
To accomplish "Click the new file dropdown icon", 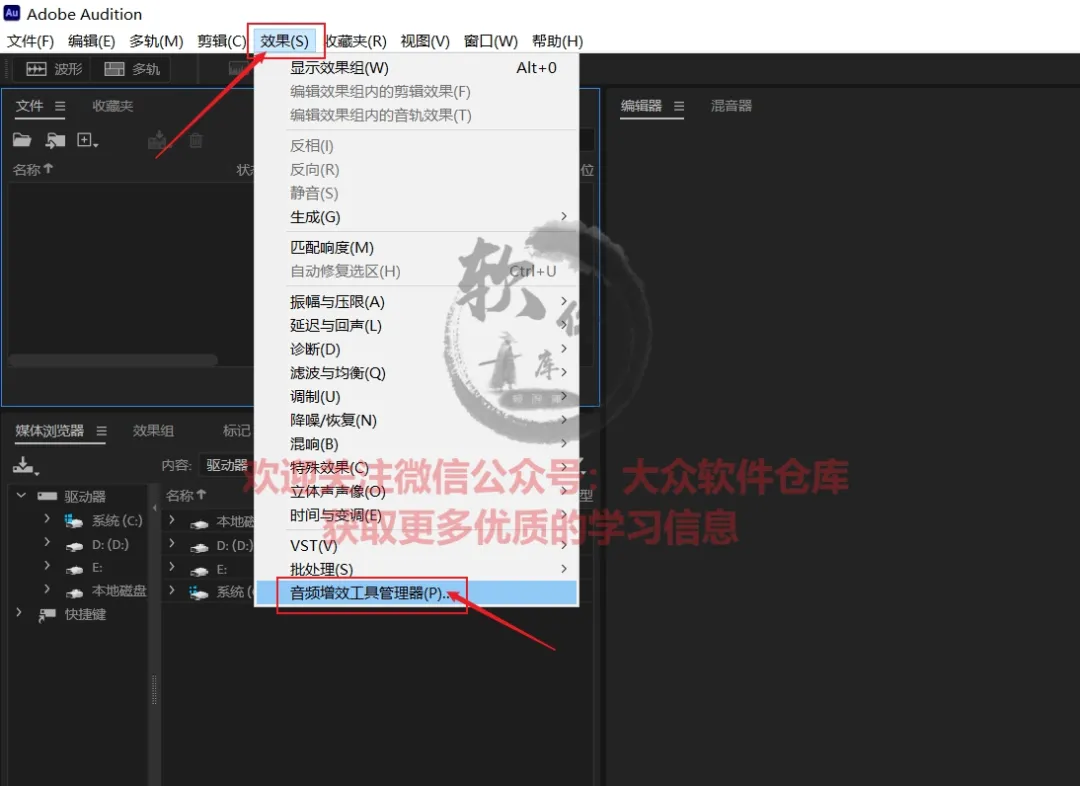I will [87, 141].
